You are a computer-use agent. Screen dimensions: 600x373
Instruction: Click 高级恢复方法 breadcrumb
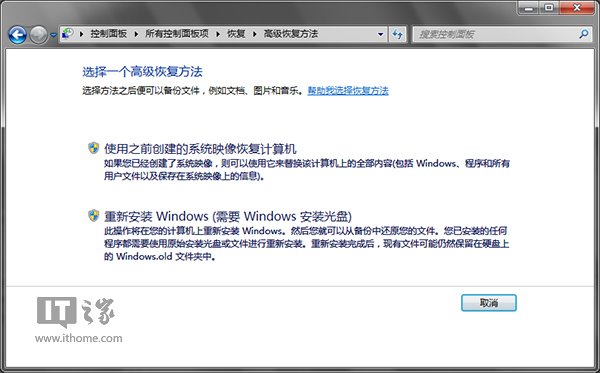[x=291, y=34]
